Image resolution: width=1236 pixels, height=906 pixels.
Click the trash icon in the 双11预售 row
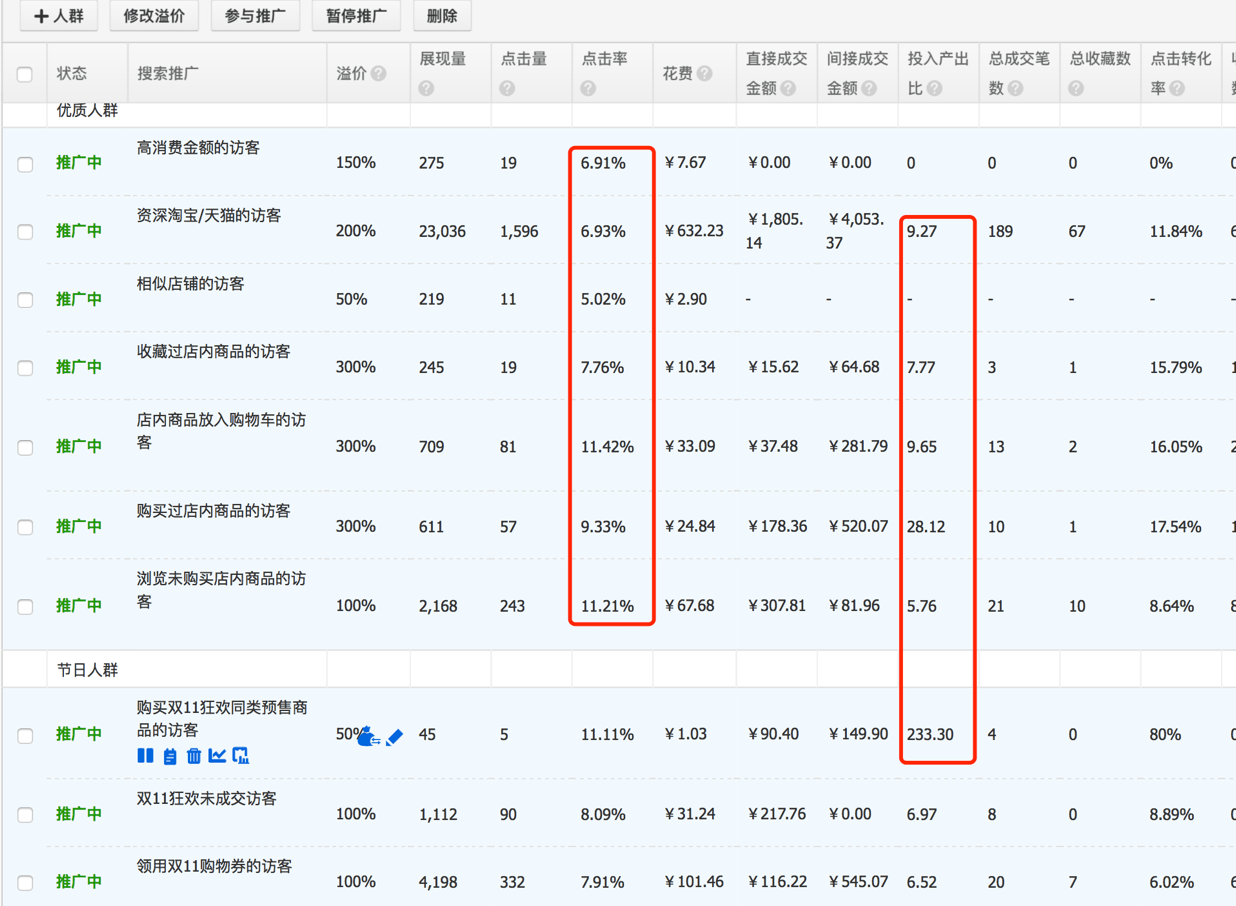pyautogui.click(x=194, y=756)
